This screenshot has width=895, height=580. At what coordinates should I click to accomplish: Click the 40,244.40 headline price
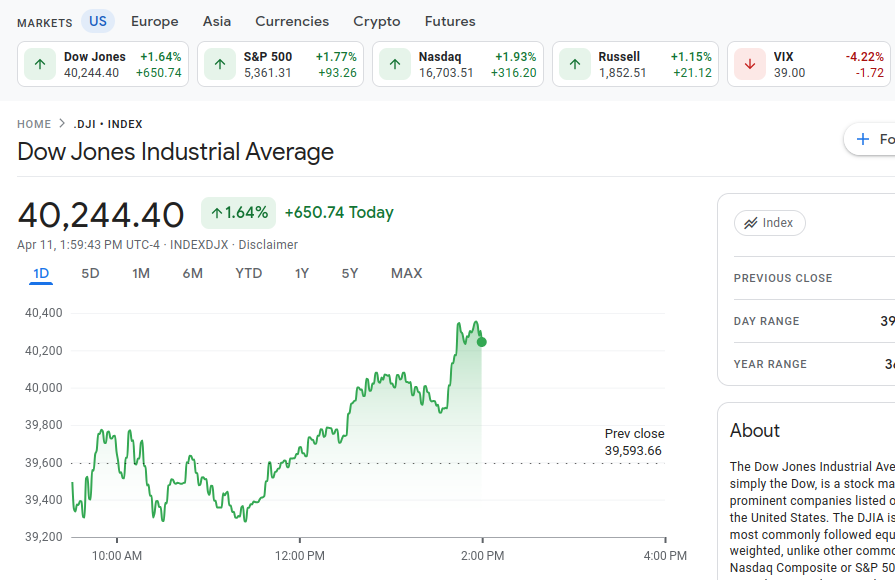point(100,215)
